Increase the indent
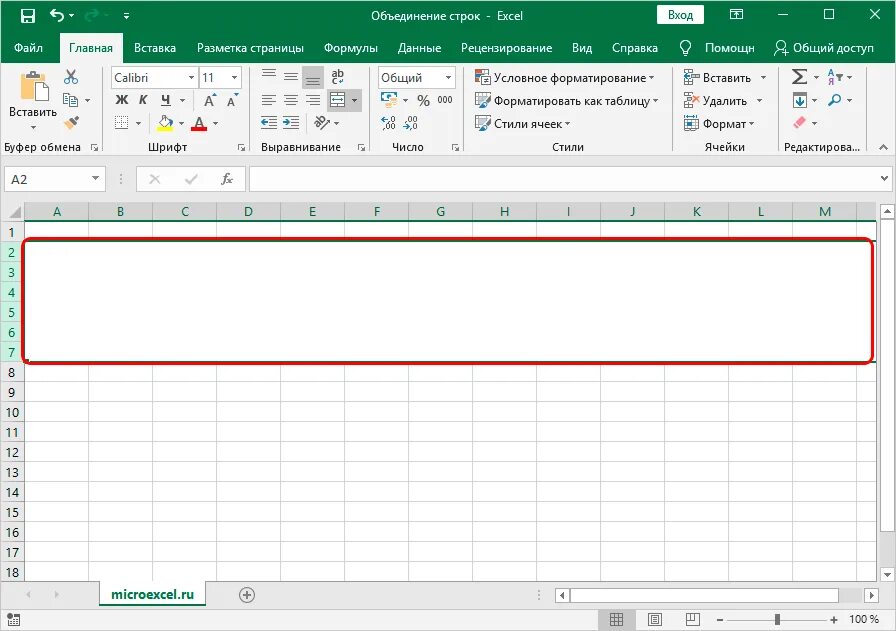896x631 pixels. [x=291, y=123]
